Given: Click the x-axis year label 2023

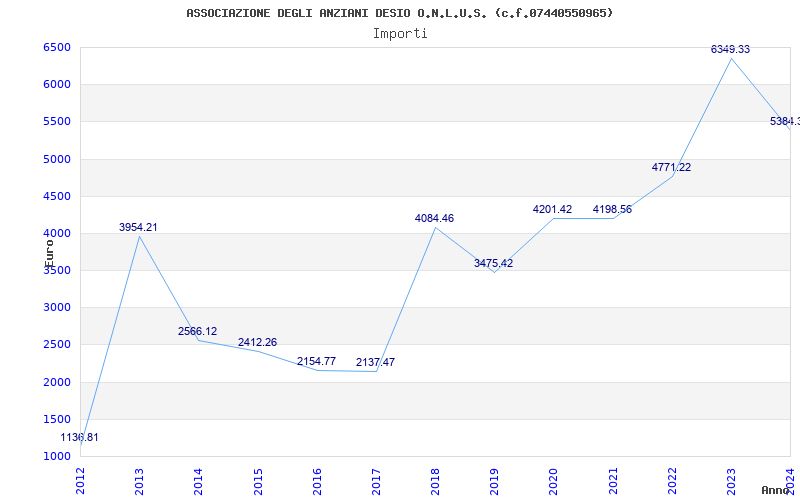Looking at the screenshot, I should coord(731,481).
